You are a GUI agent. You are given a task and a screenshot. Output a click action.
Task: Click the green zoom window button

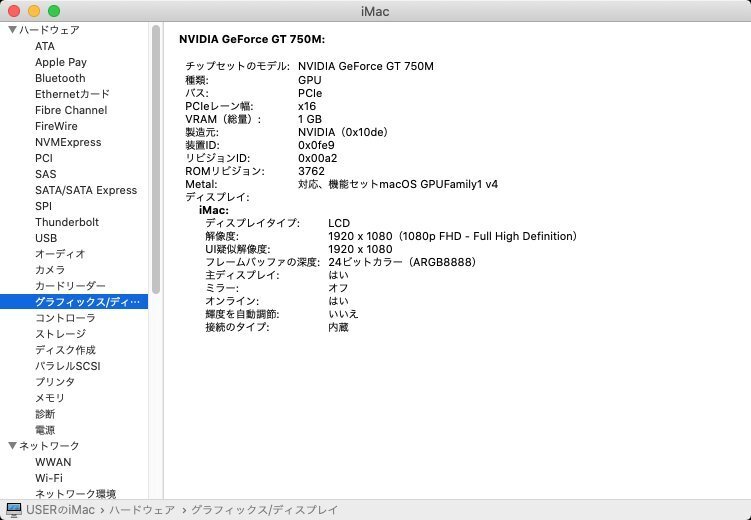54,10
